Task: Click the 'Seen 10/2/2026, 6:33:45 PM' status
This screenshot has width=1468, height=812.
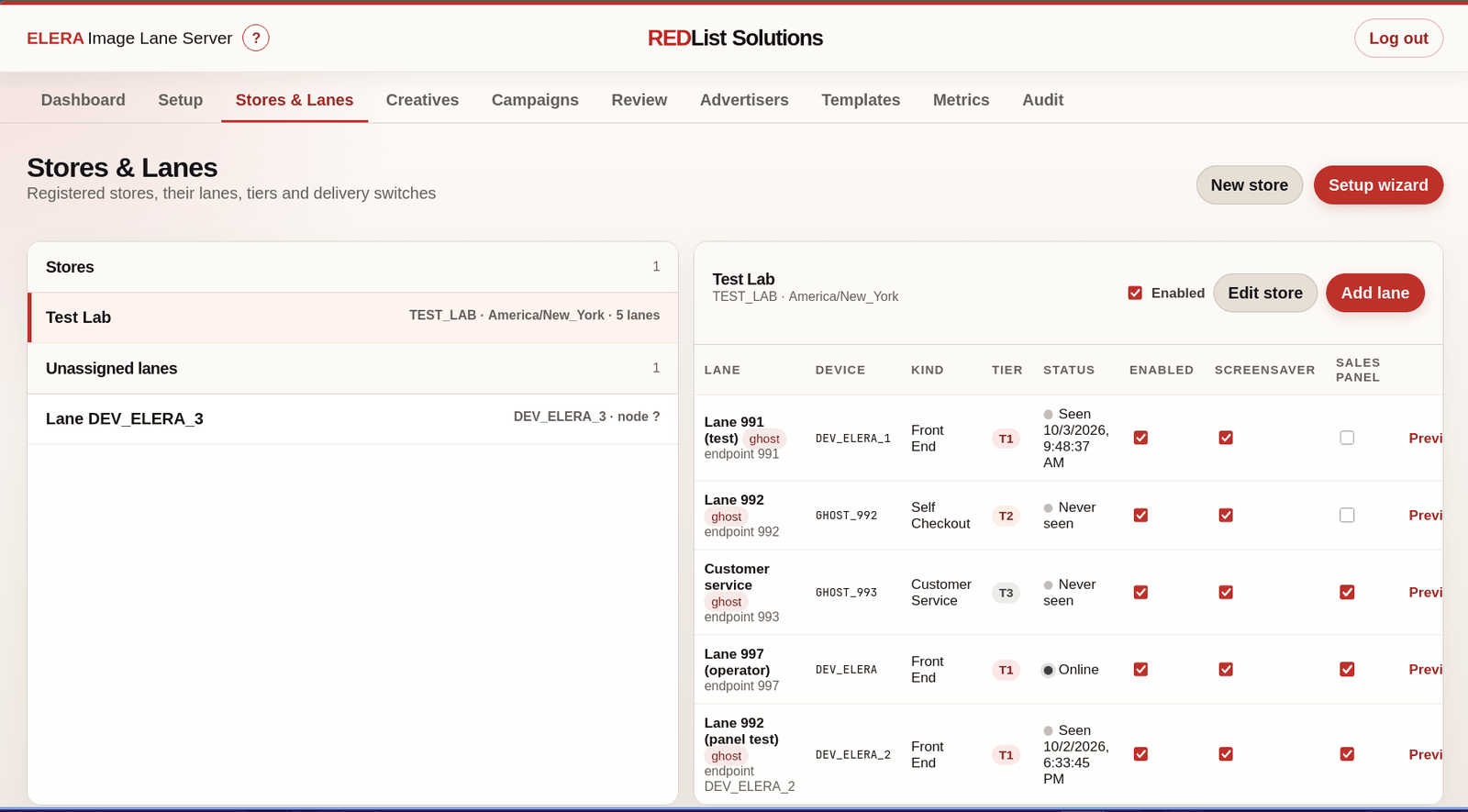Action: [x=1076, y=754]
